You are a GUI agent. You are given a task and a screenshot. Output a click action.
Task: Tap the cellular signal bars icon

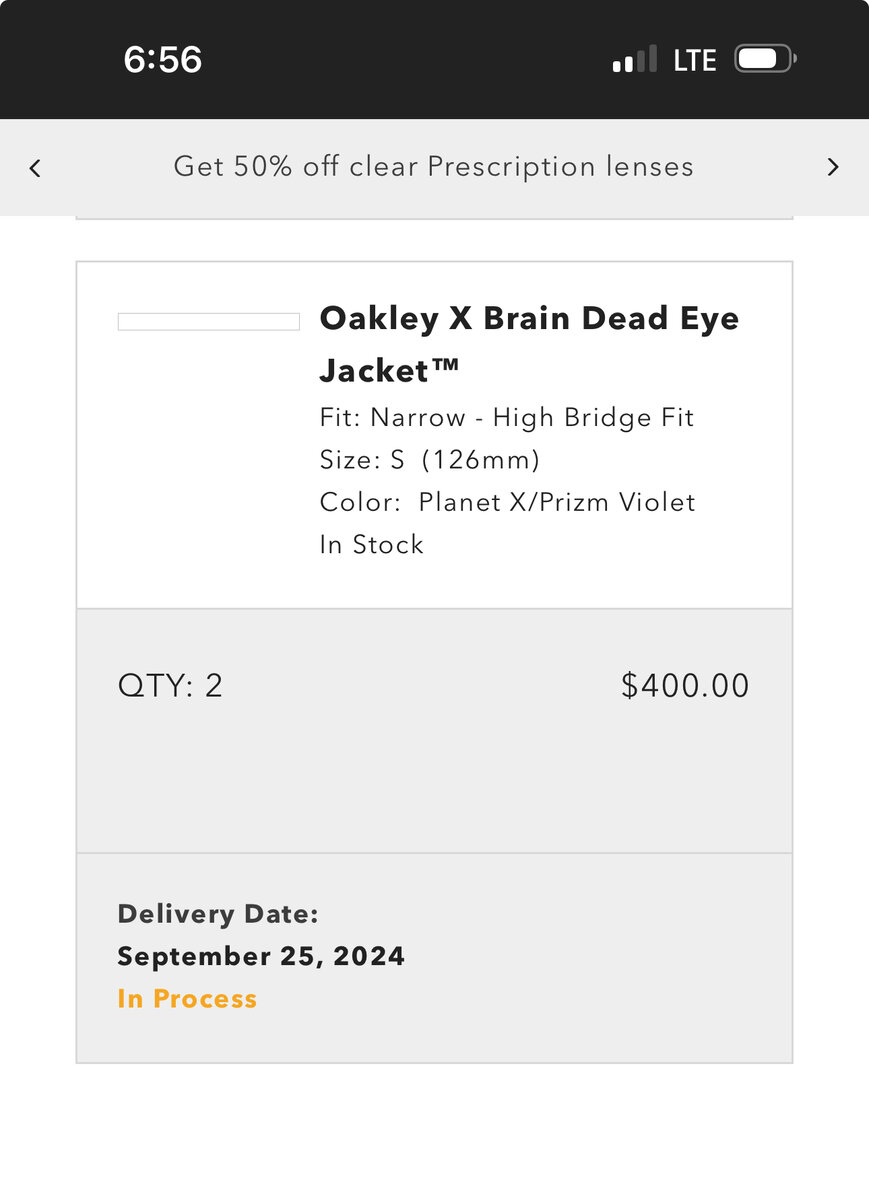tap(635, 60)
